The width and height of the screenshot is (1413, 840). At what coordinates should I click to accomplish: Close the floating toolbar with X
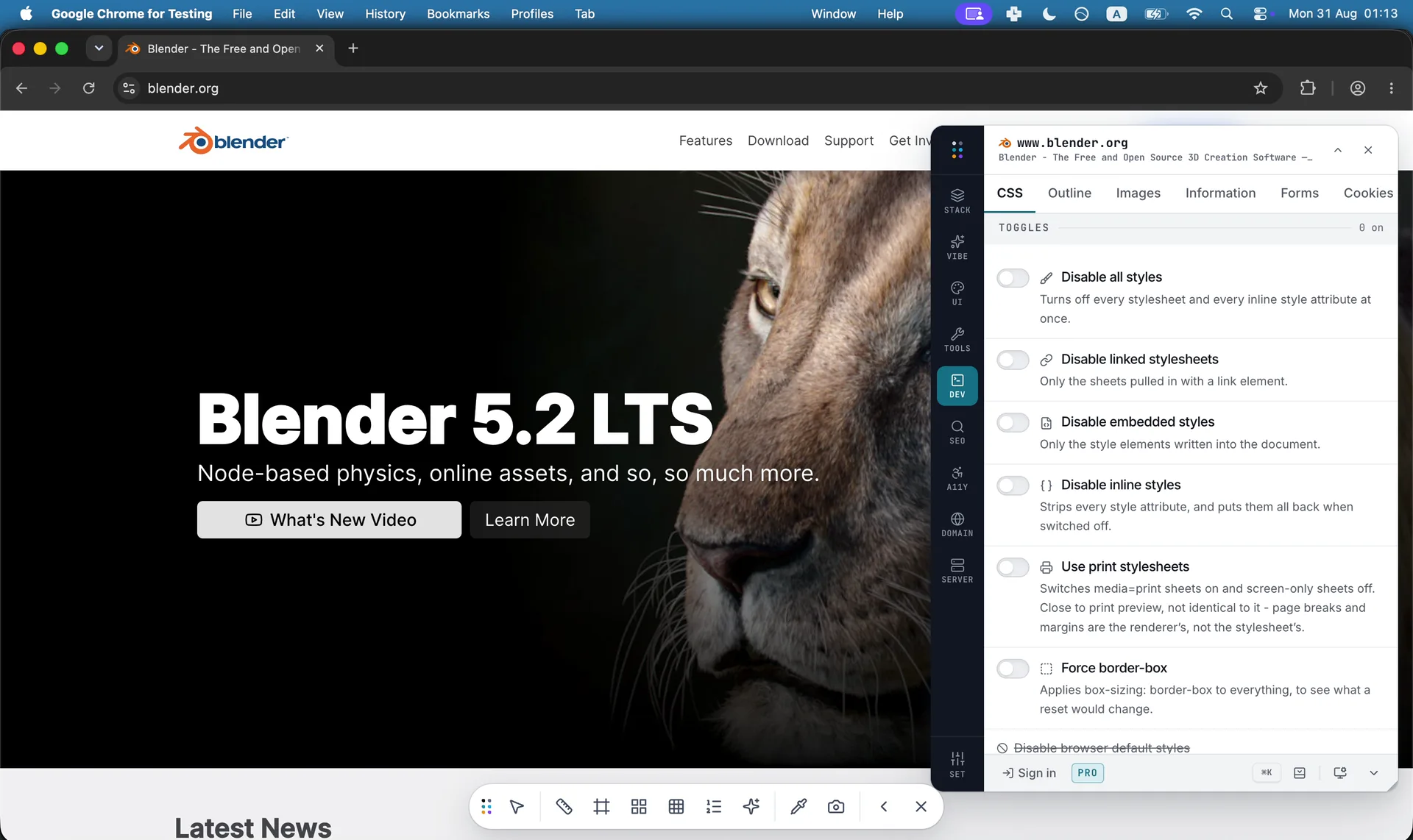921,807
